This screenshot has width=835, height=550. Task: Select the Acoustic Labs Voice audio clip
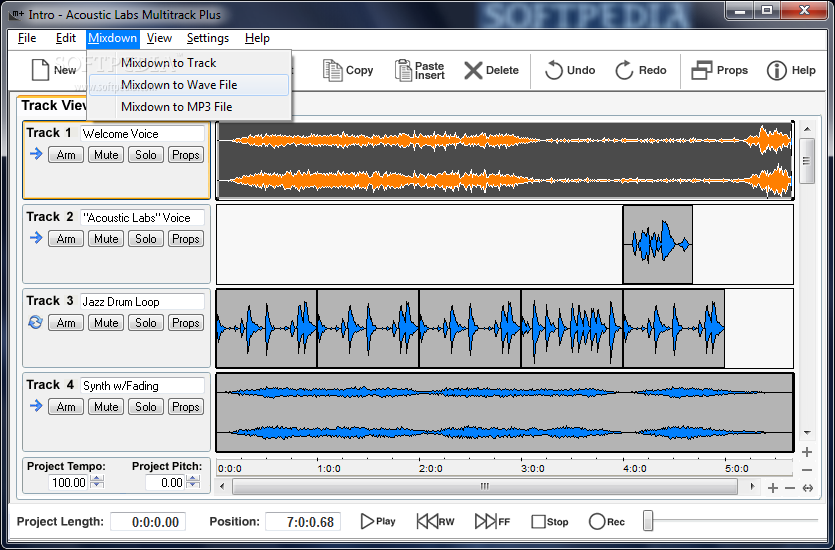[658, 244]
